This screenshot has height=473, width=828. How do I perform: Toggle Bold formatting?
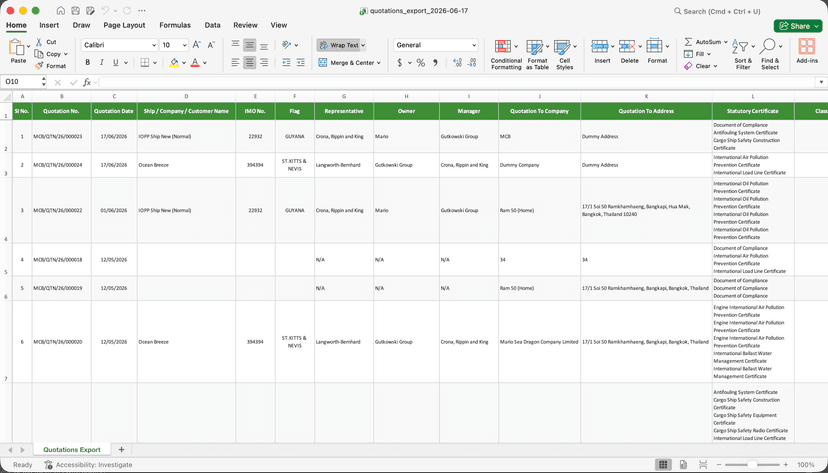pos(88,63)
